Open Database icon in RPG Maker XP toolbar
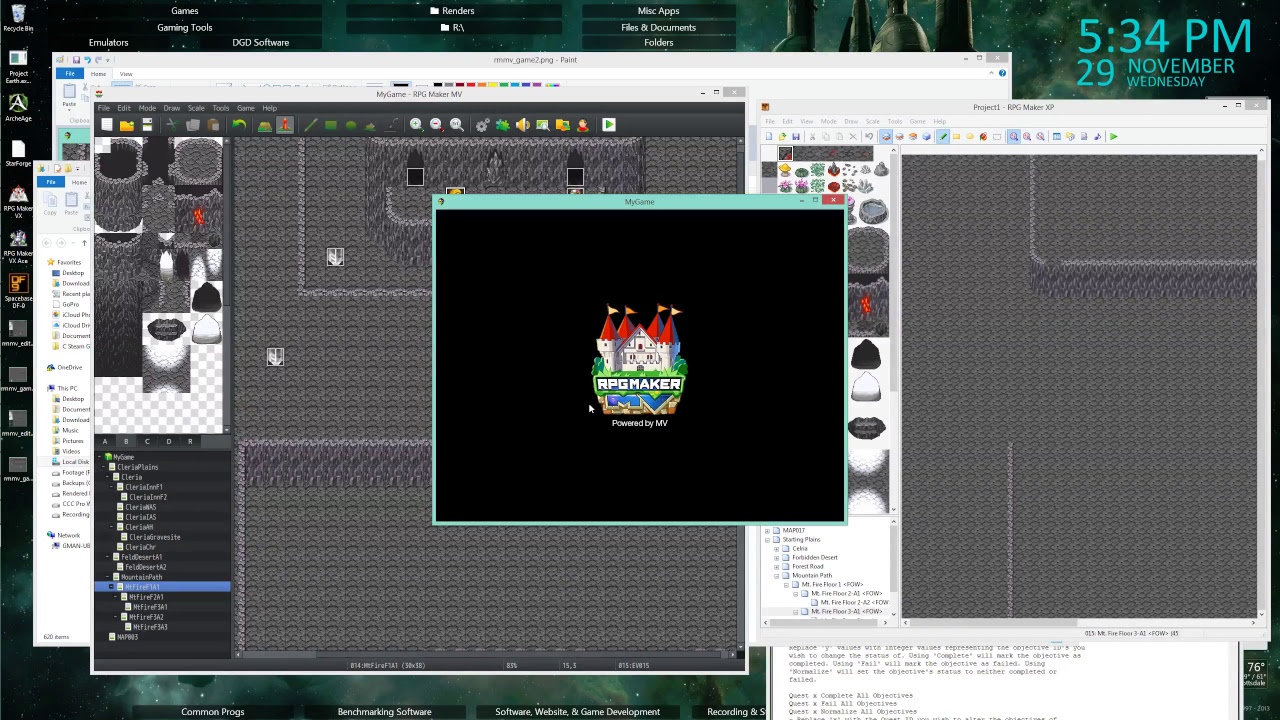1280x720 pixels. coord(1056,137)
